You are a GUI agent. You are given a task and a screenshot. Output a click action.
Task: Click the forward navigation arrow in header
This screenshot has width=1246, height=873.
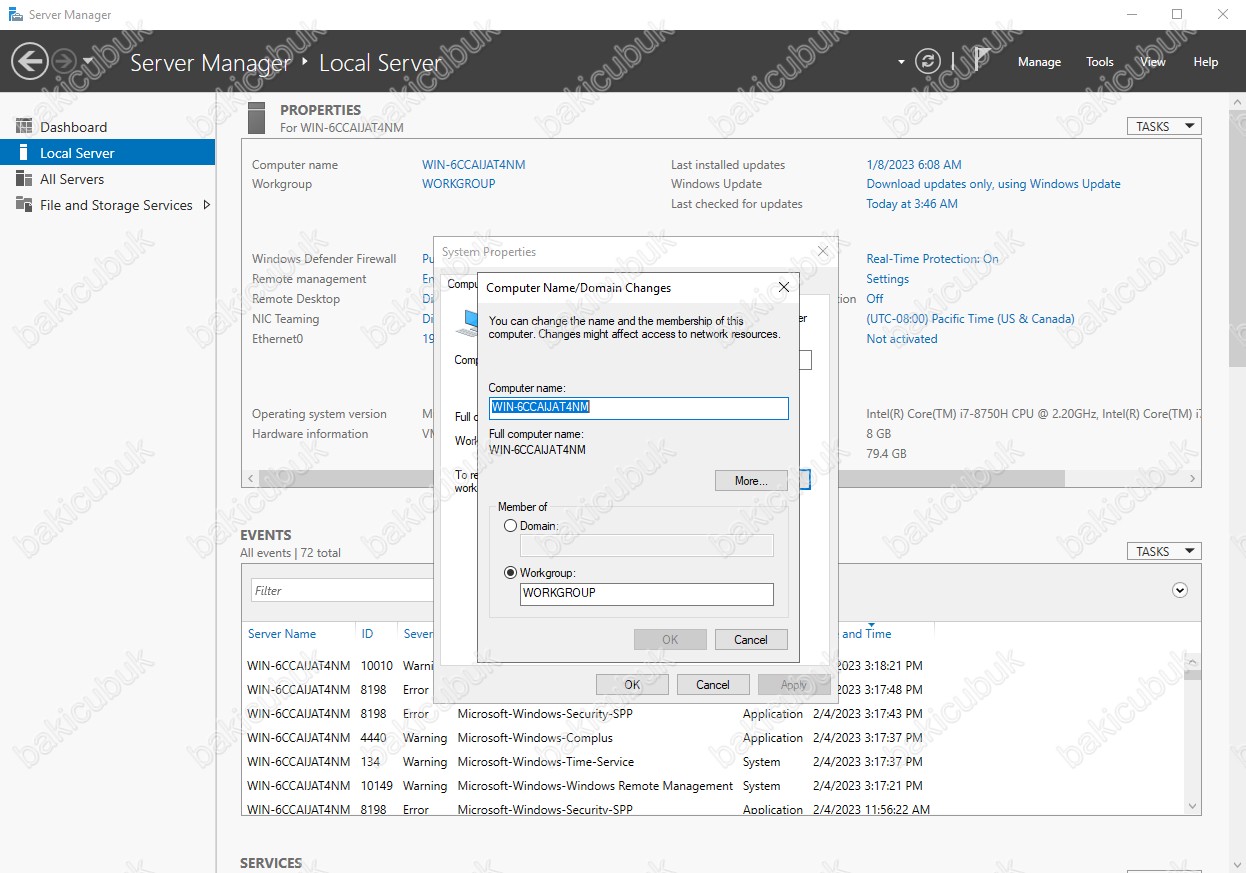(x=63, y=62)
